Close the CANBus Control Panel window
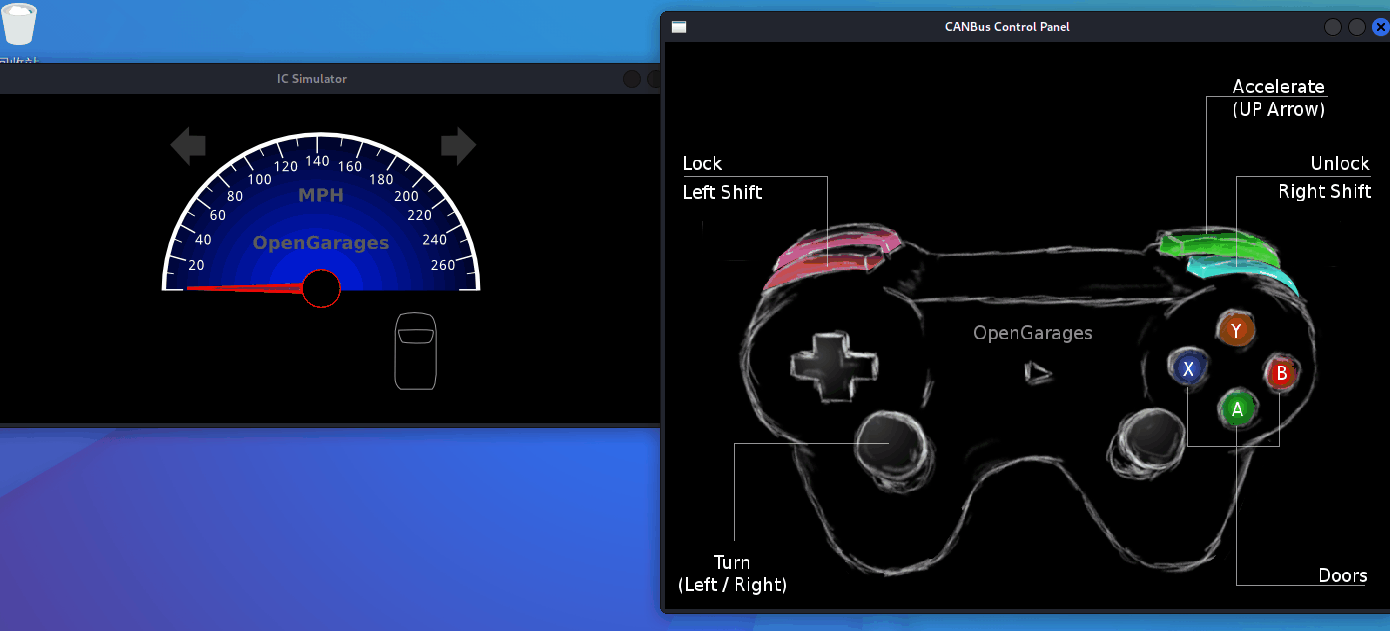The height and width of the screenshot is (631, 1390). [1381, 27]
